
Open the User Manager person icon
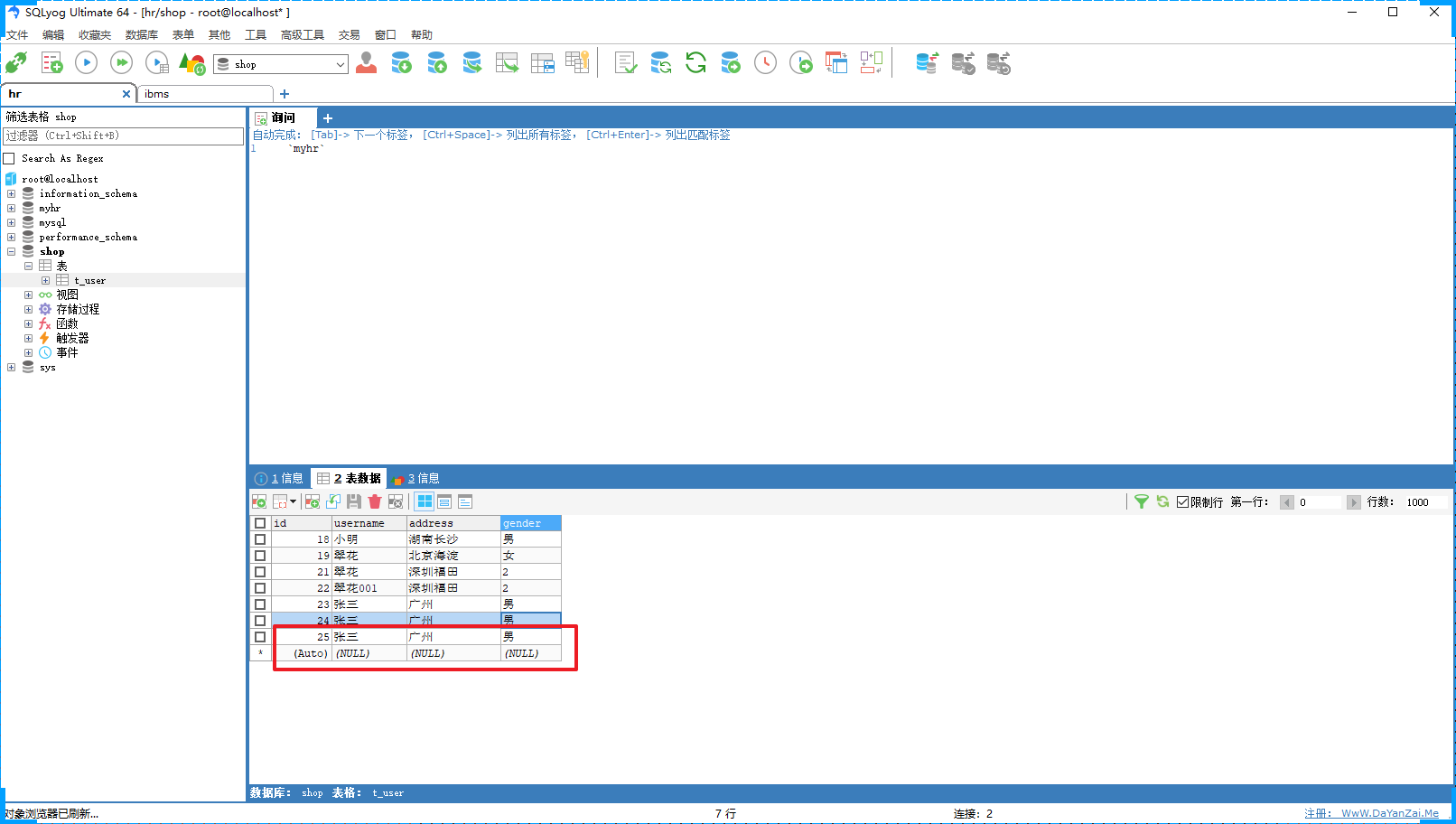[x=367, y=63]
